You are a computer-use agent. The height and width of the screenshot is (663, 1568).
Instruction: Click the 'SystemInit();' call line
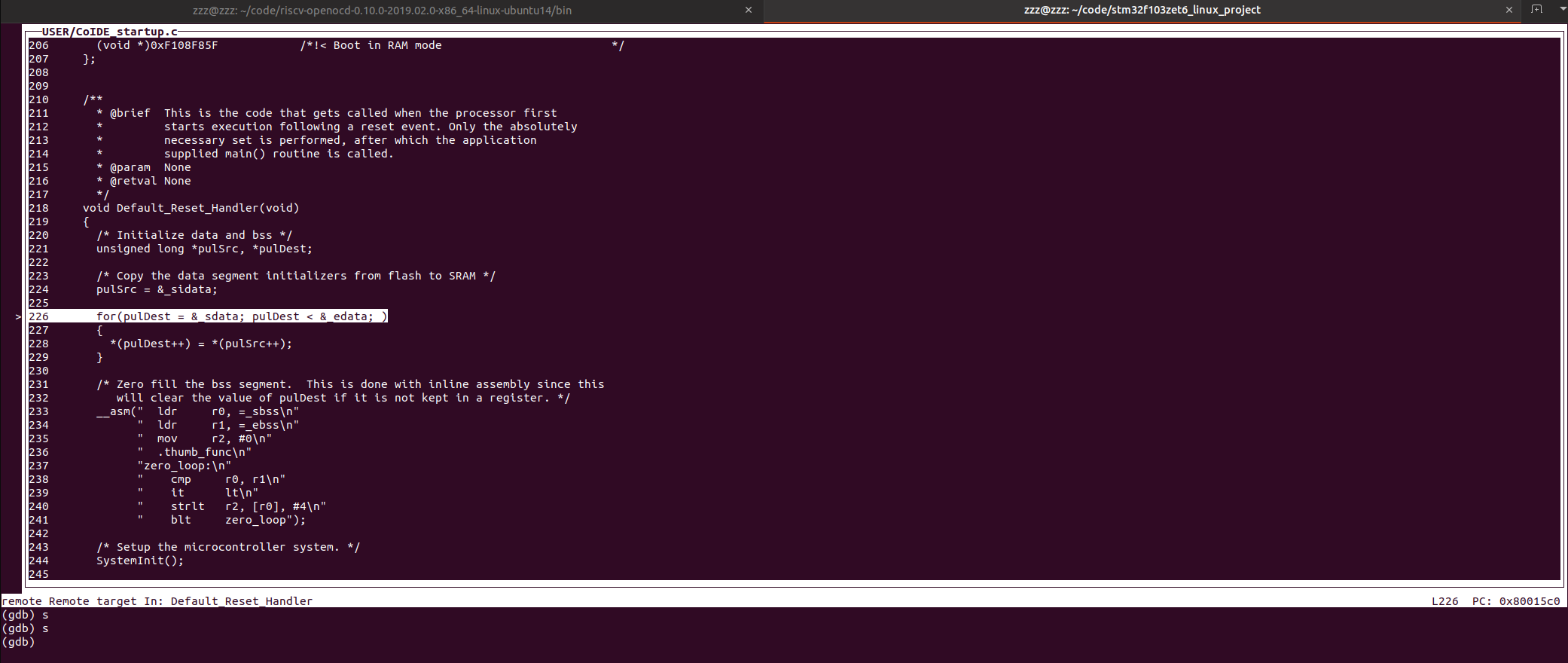coord(140,561)
